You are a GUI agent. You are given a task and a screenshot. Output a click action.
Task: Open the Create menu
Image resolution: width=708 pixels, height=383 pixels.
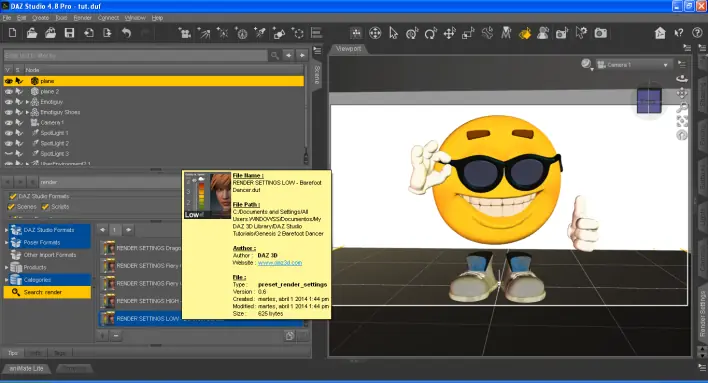40,18
